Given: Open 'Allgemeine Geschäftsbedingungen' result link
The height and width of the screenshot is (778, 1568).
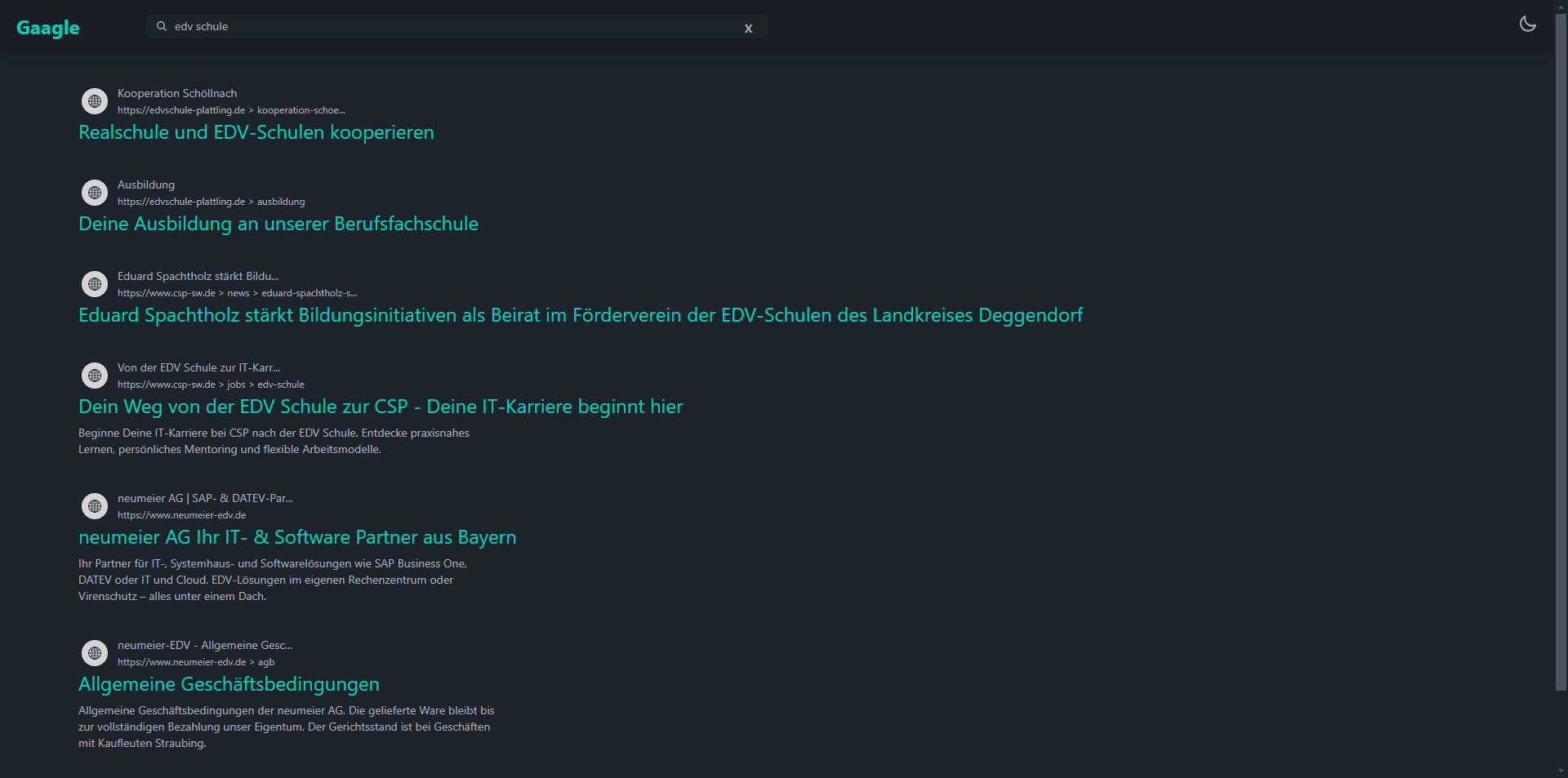Looking at the screenshot, I should 229,684.
